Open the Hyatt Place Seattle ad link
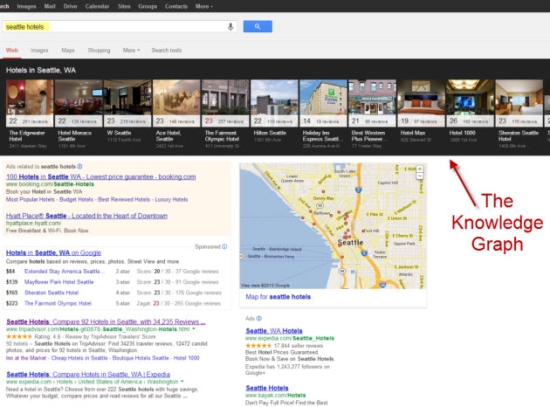Screen dimensions: 550x407 click(87, 215)
